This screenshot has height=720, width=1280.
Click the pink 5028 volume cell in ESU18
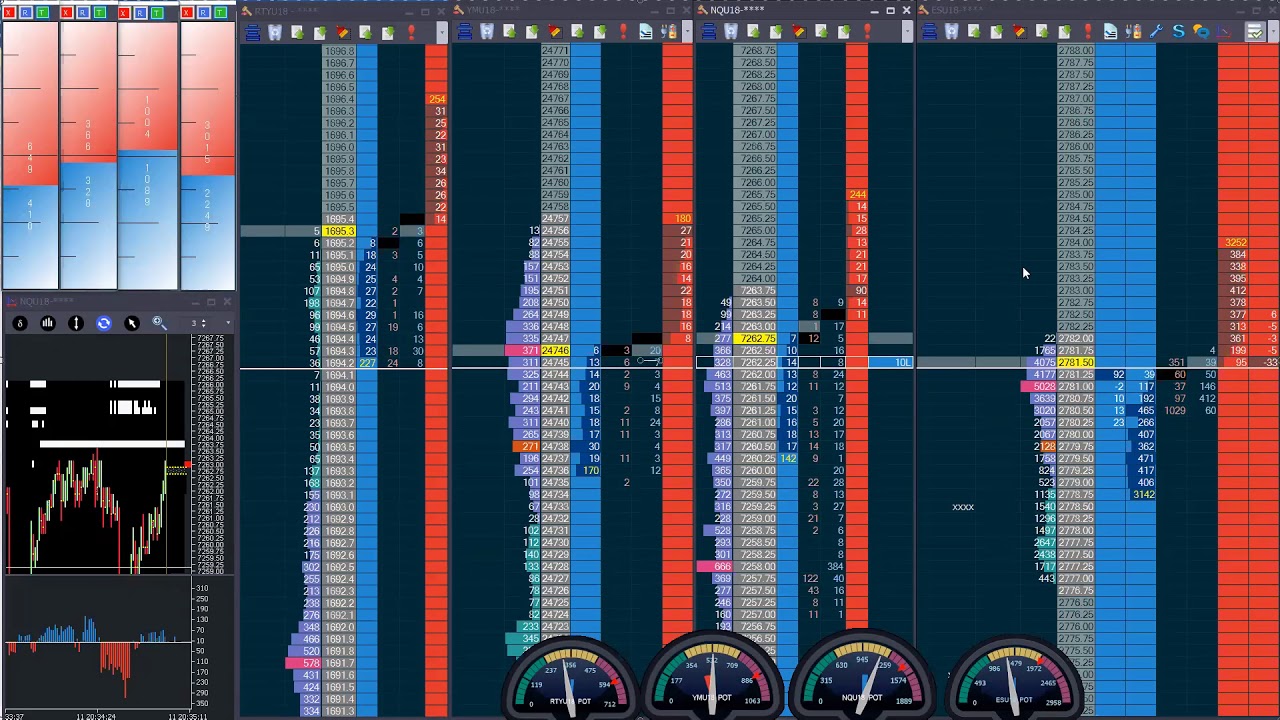tap(1039, 387)
